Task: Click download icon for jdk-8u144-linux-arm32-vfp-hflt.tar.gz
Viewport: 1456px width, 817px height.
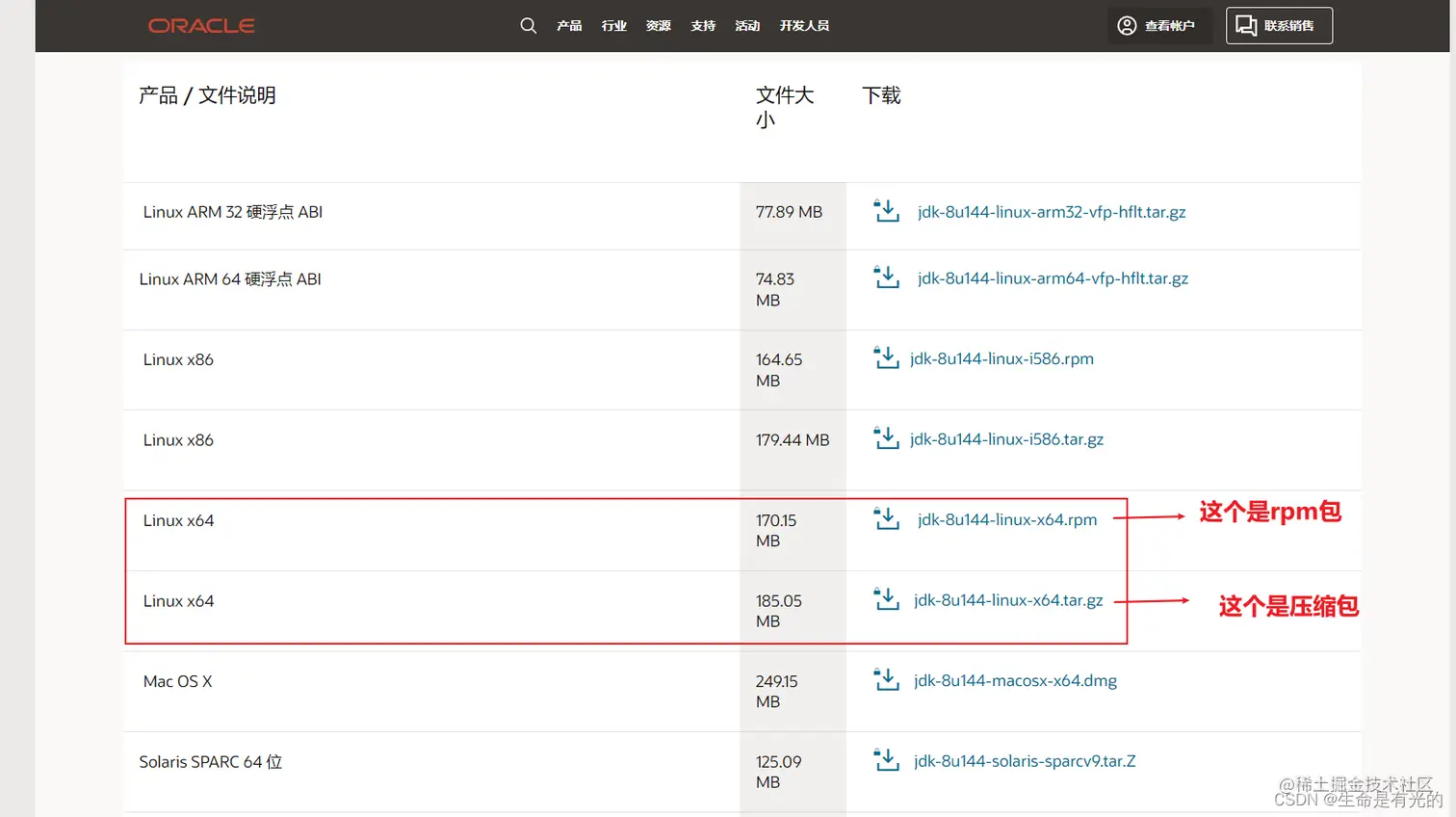Action: [x=886, y=211]
